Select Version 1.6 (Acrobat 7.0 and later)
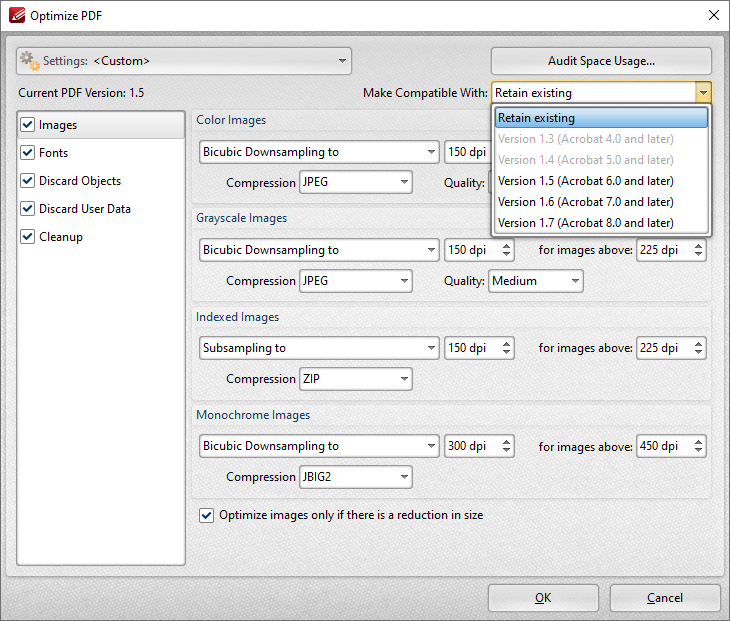 coord(601,202)
